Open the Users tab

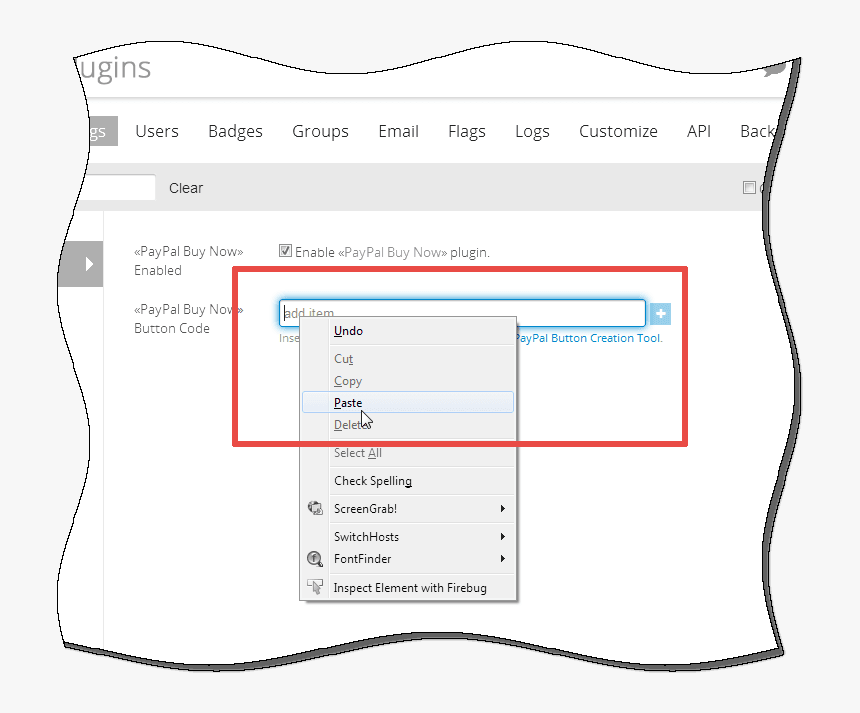click(x=157, y=131)
